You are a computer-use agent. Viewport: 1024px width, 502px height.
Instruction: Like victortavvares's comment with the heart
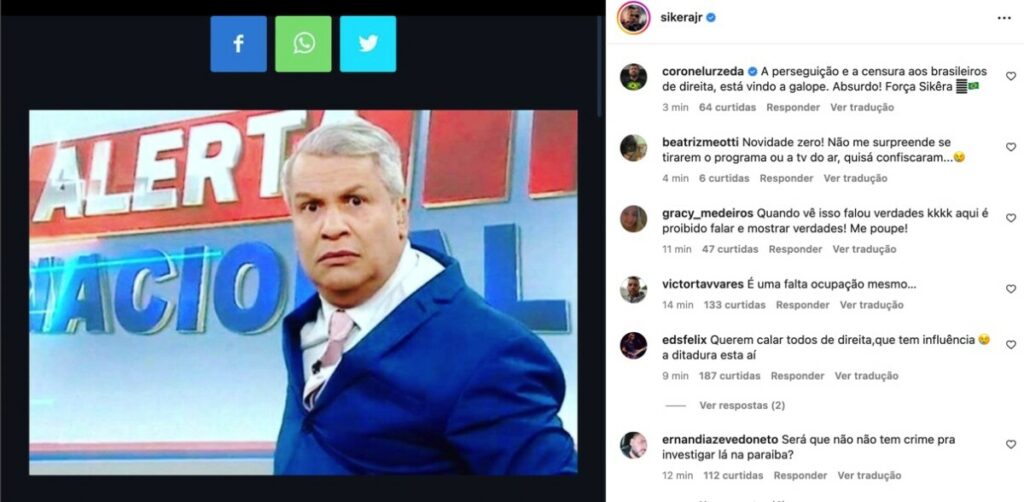click(x=1011, y=289)
